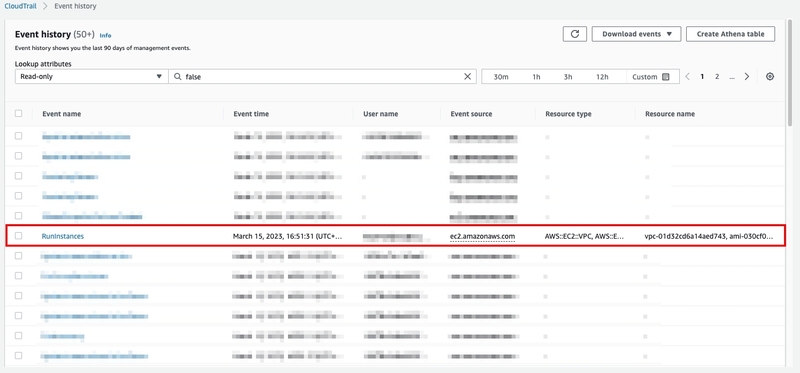Click the Create Athena table button
This screenshot has width=800, height=373.
[731, 34]
